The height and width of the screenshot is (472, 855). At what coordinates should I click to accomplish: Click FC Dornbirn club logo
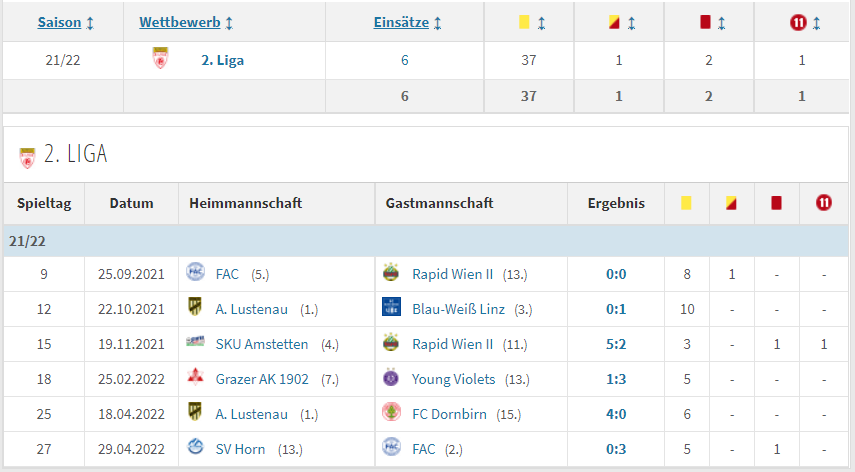[392, 412]
